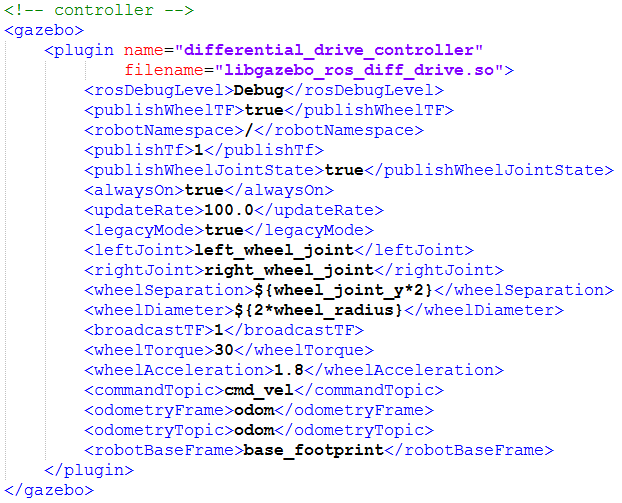Click the 100.0 updateRate value
This screenshot has width=622, height=503.
click(x=229, y=210)
